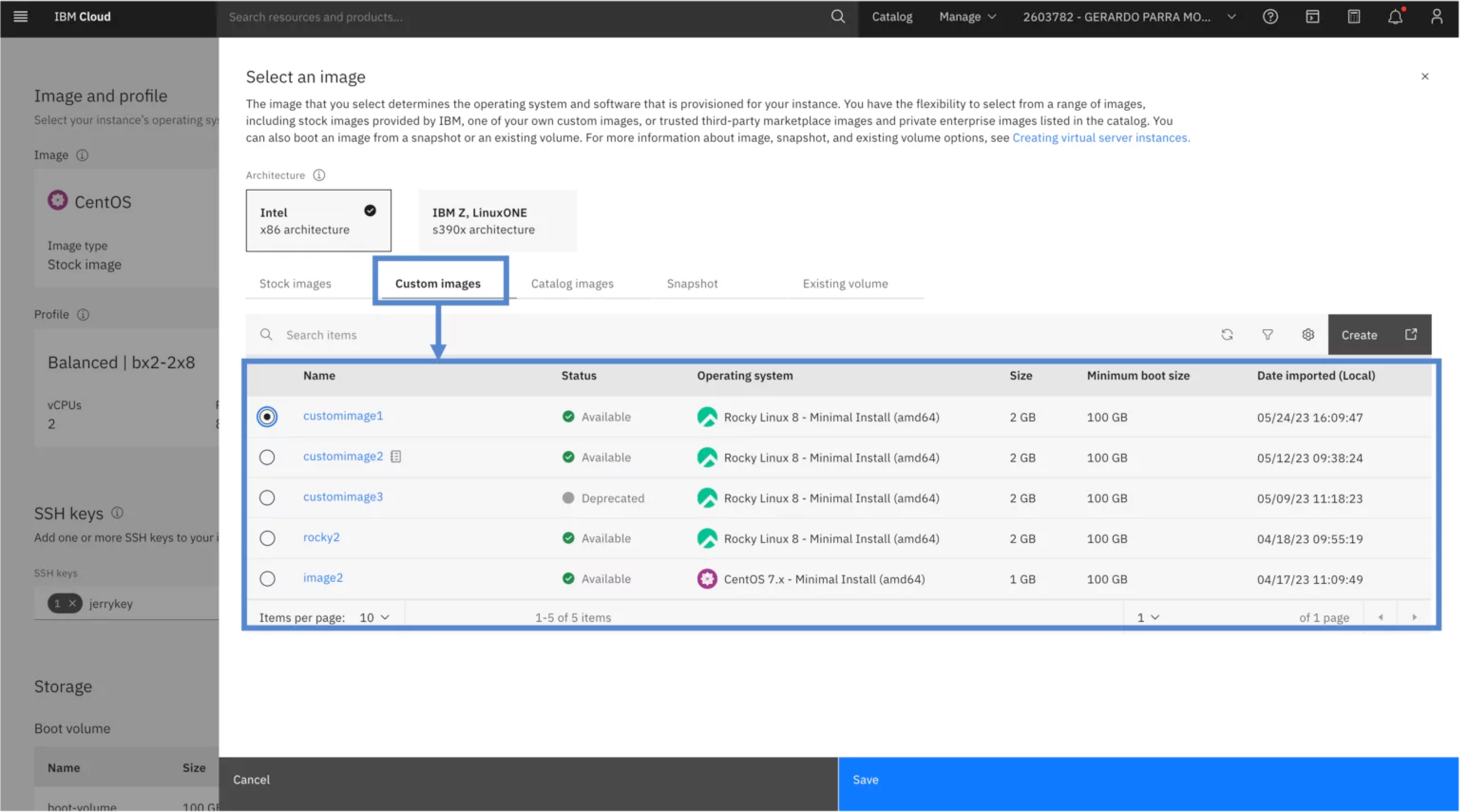Open the IBM Cloud Shell icon
The image size is (1460, 812).
1312,17
